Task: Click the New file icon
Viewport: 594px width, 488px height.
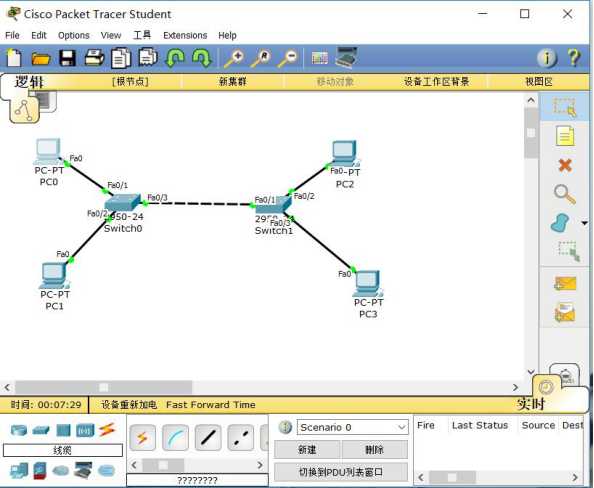Action: (14, 58)
